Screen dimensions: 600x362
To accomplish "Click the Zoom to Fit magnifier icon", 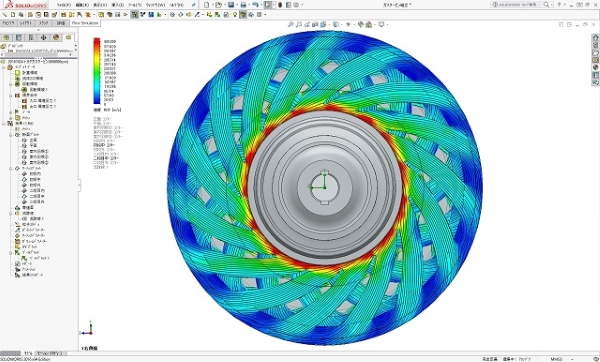I will pos(290,24).
